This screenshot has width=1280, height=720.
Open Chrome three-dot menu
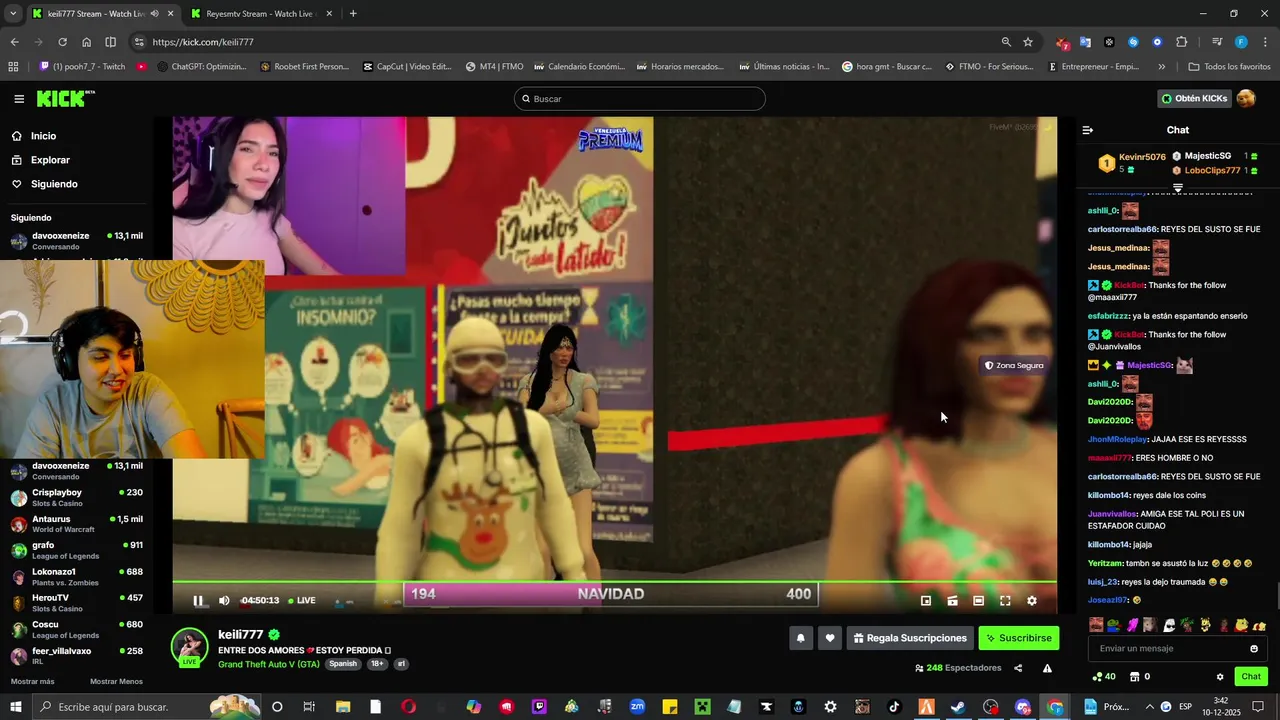click(x=1264, y=42)
